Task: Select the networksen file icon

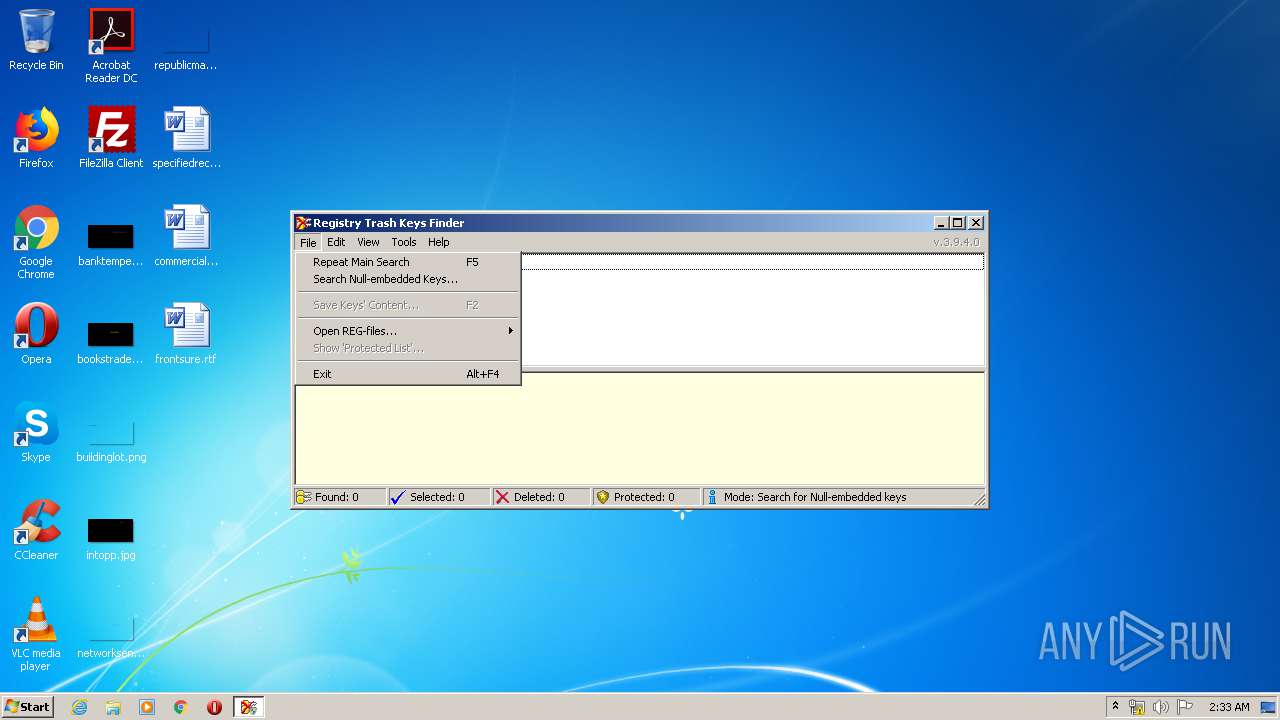Action: click(x=111, y=636)
